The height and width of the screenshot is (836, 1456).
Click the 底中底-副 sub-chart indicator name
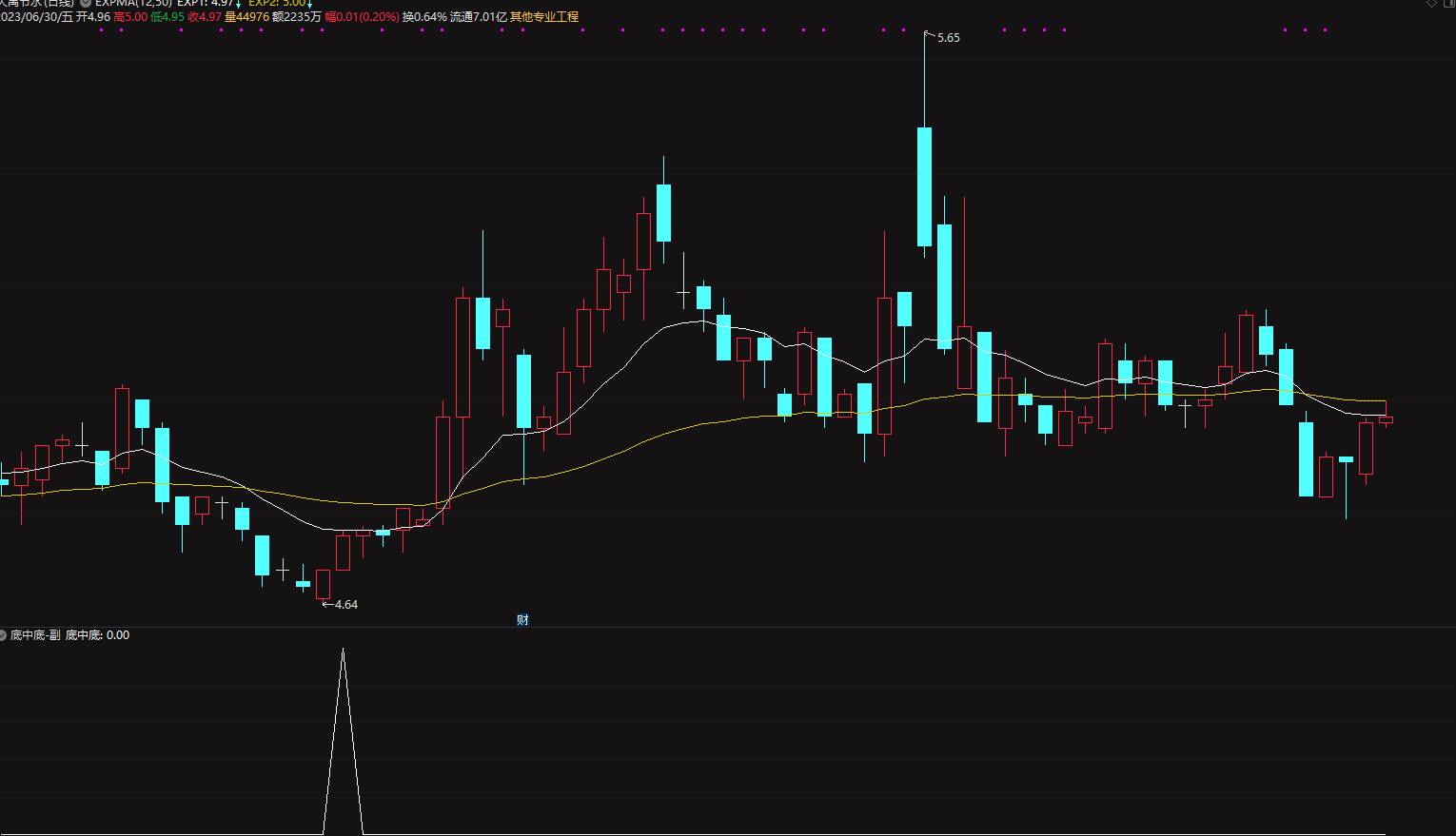point(35,634)
